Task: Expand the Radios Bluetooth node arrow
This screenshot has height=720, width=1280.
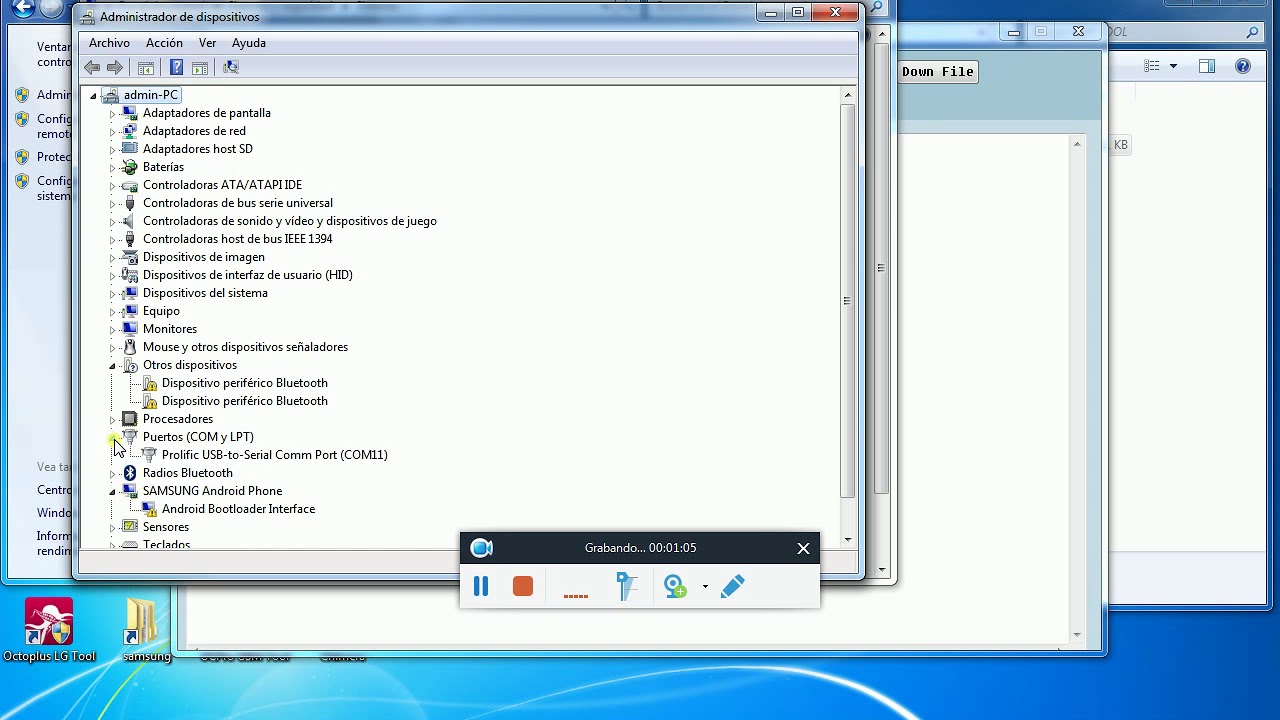Action: [x=112, y=474]
